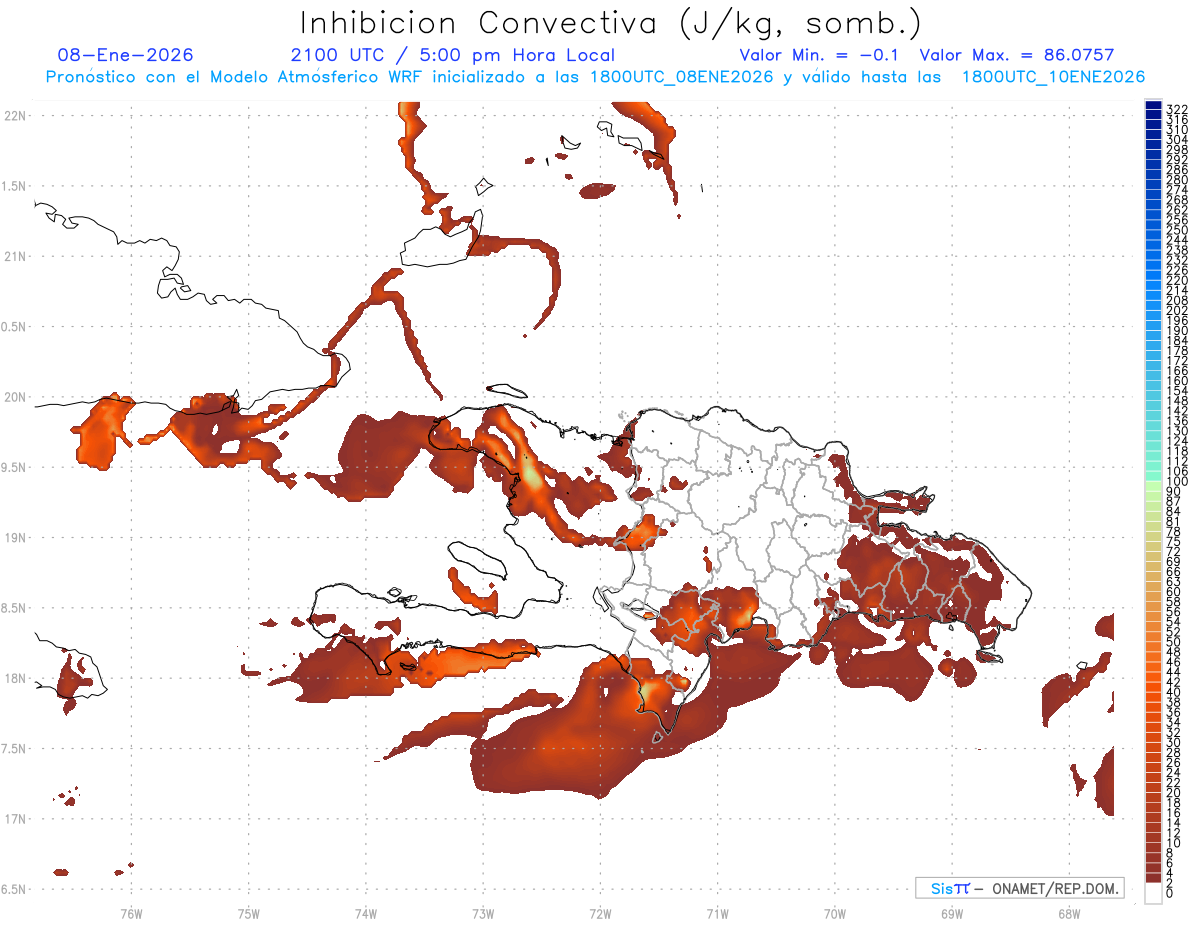Click the '20N' latitude label

[x=15, y=397]
